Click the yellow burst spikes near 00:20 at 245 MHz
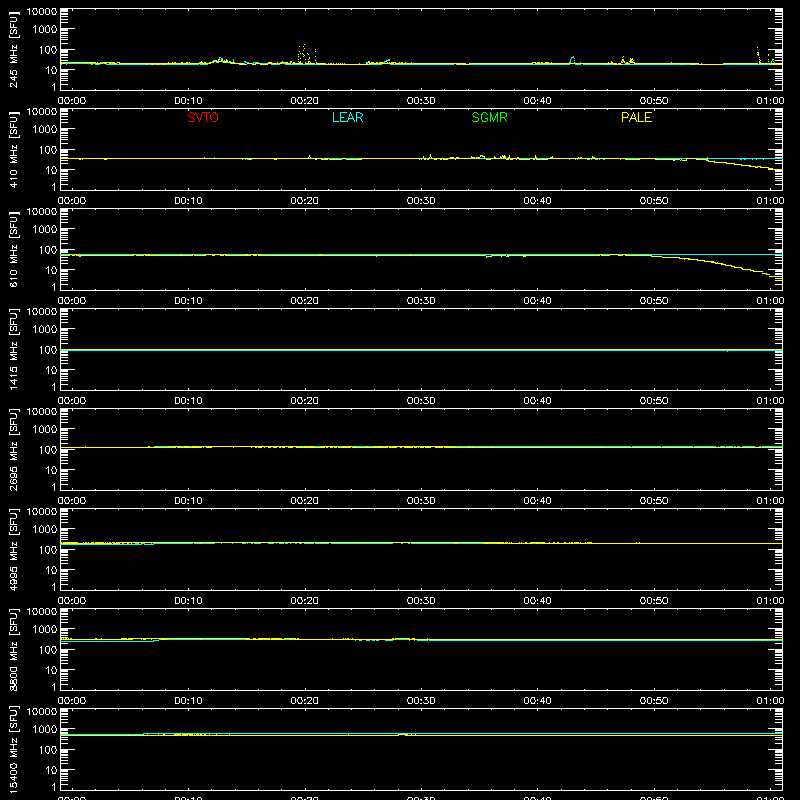Image resolution: width=800 pixels, height=800 pixels. [306, 54]
